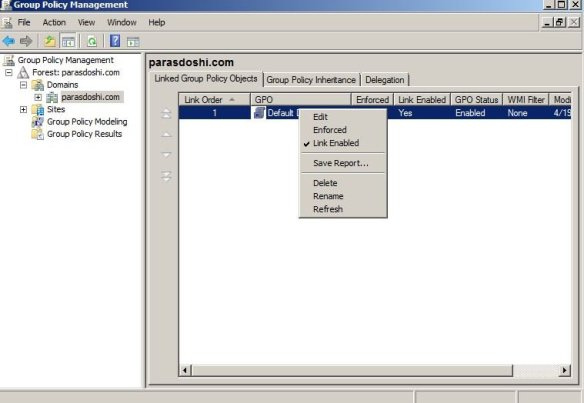Click the Forward arrow toolbar icon
584x403 pixels.
pos(26,41)
